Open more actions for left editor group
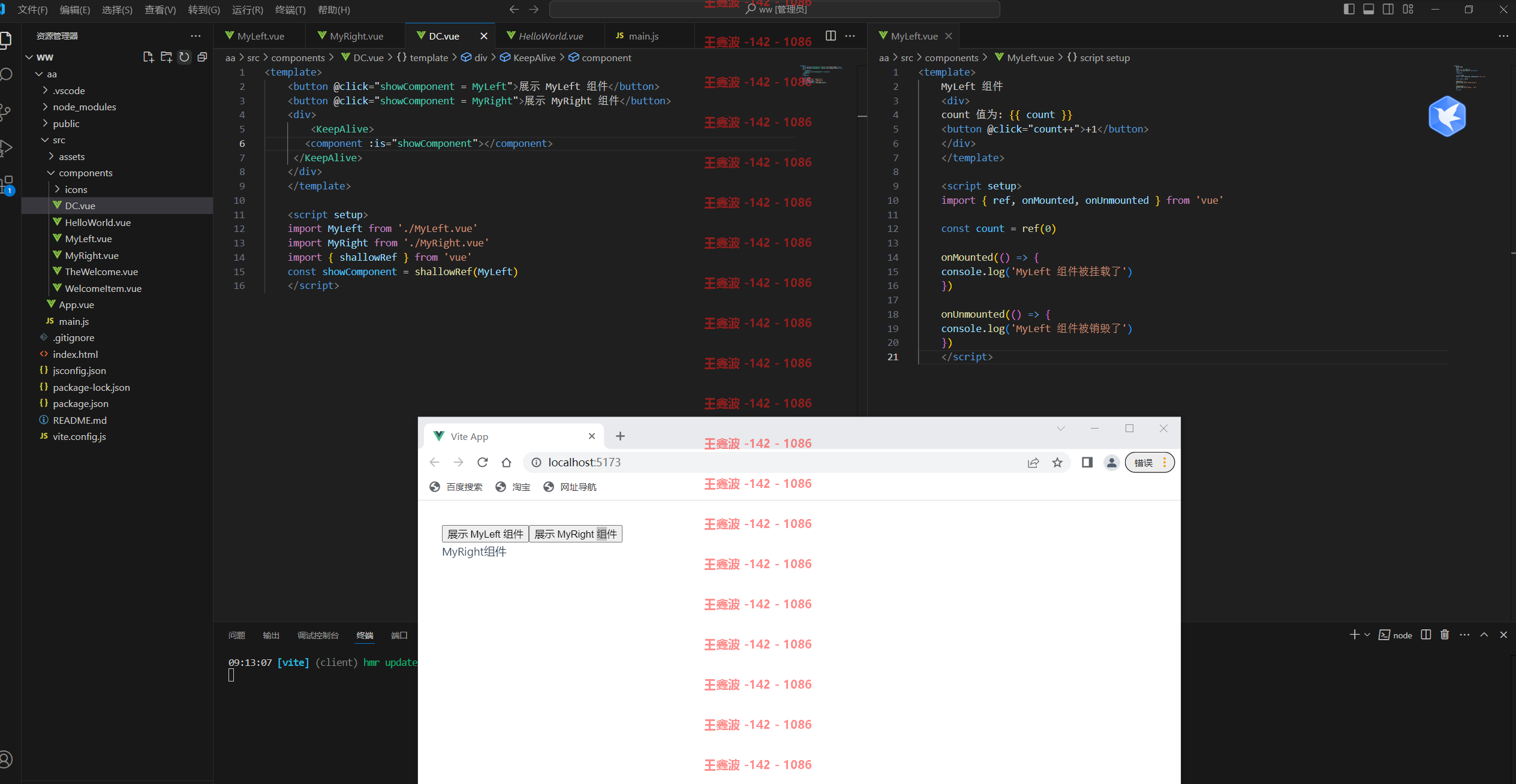Image resolution: width=1516 pixels, height=784 pixels. click(850, 36)
